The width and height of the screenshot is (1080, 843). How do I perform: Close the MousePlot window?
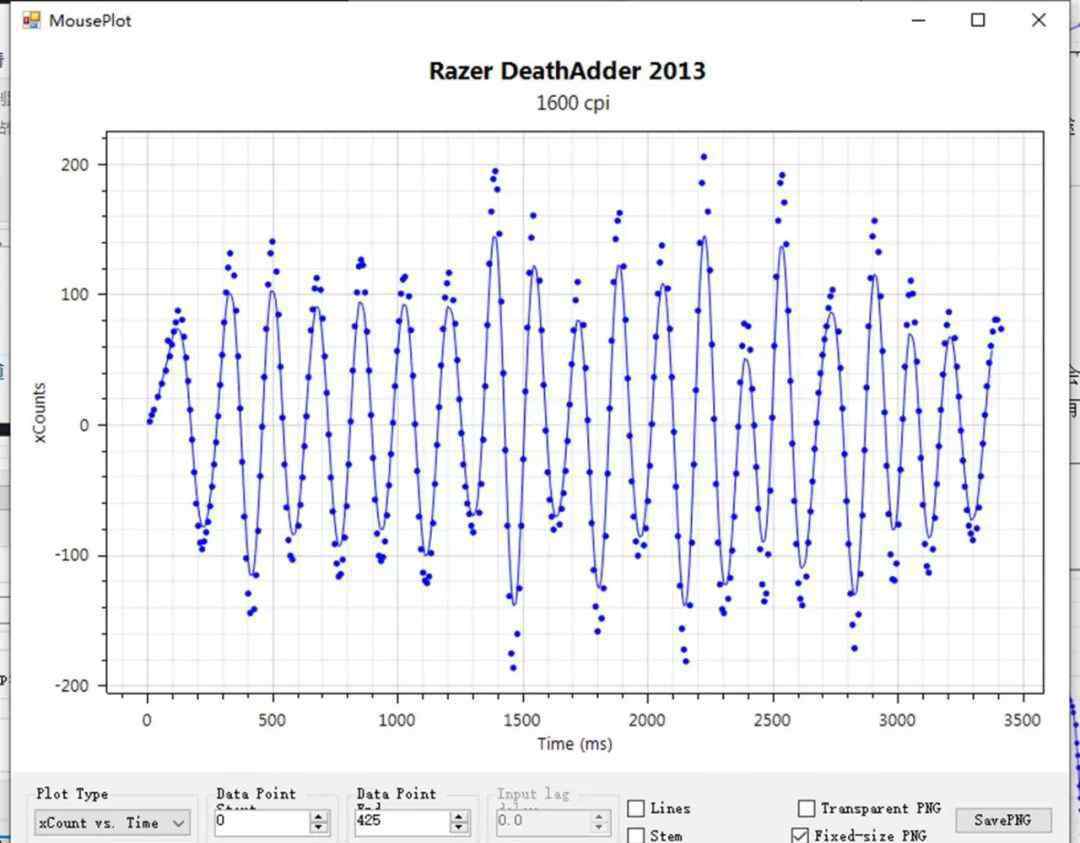tap(1039, 20)
